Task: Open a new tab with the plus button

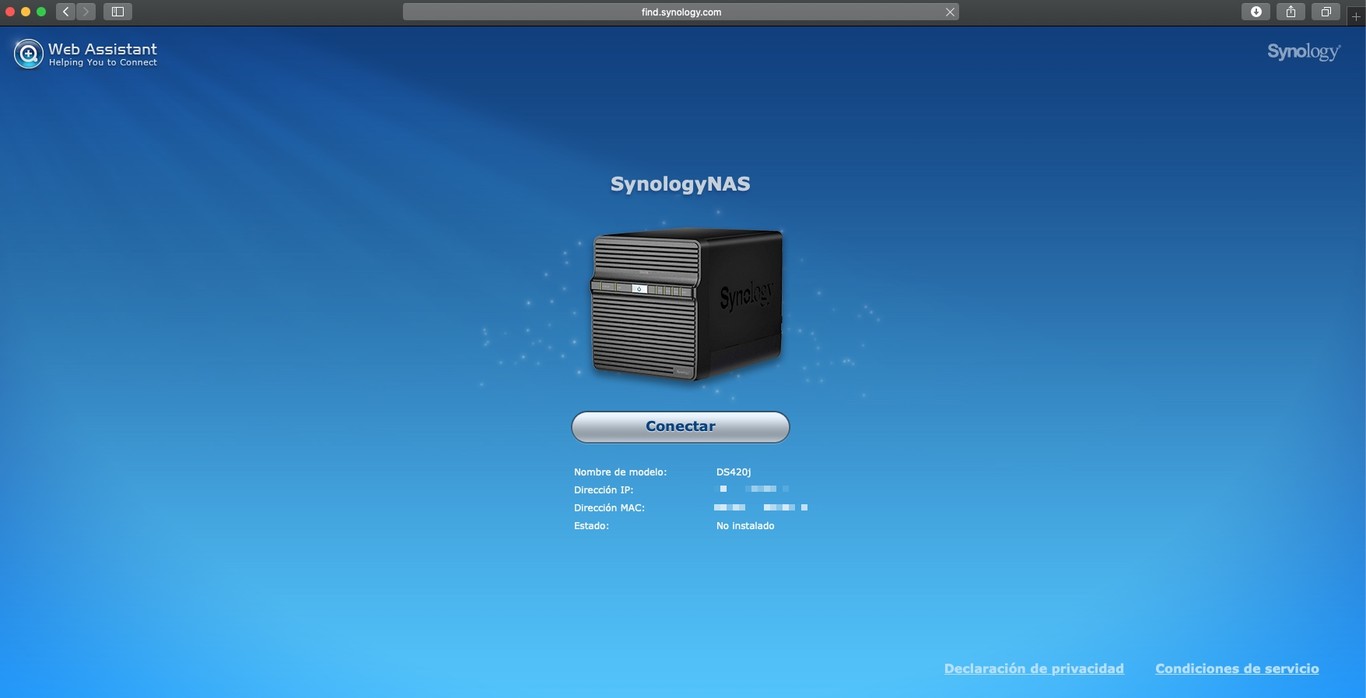Action: click(1357, 16)
